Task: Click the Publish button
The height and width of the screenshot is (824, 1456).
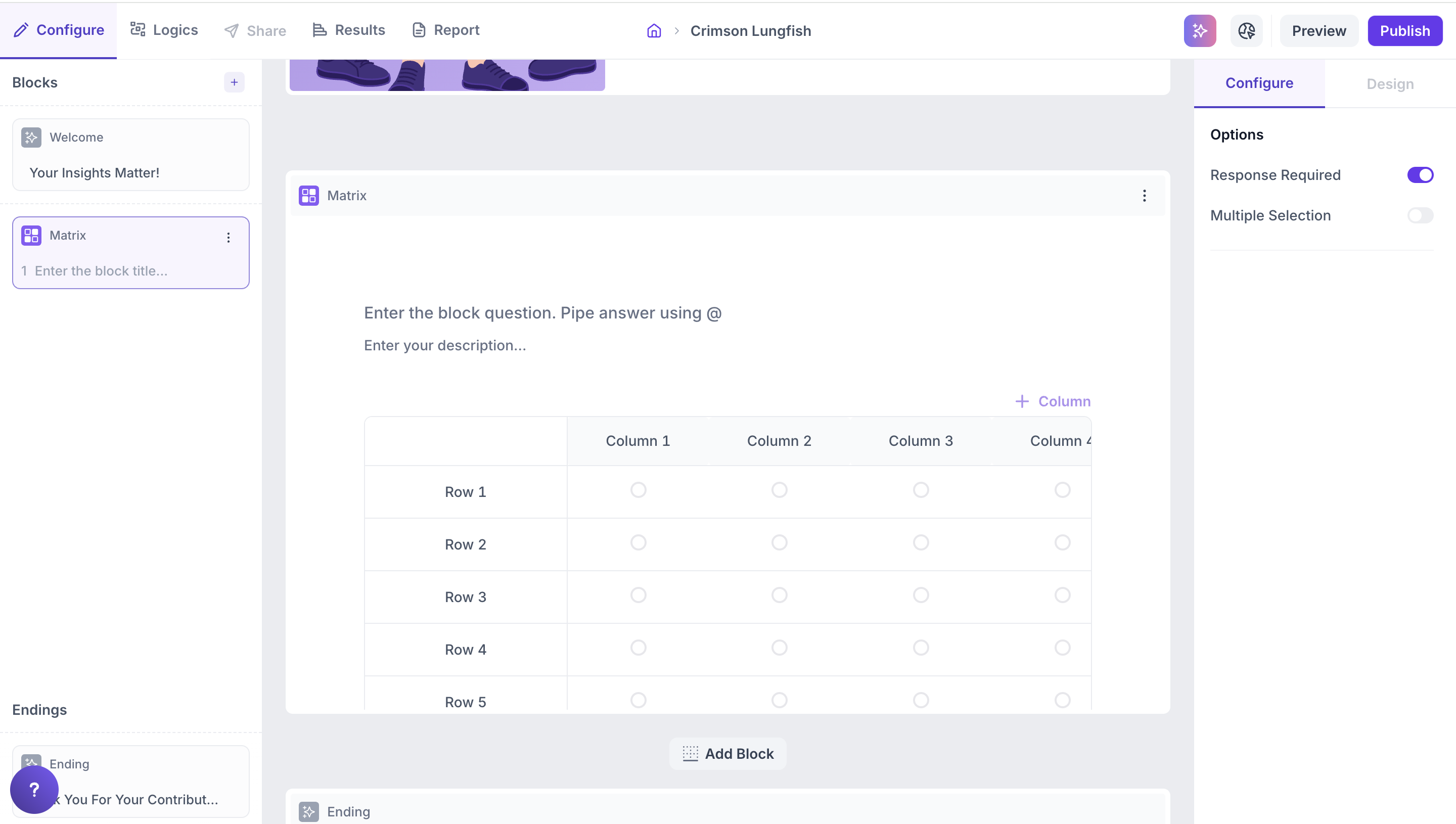Action: click(1404, 30)
